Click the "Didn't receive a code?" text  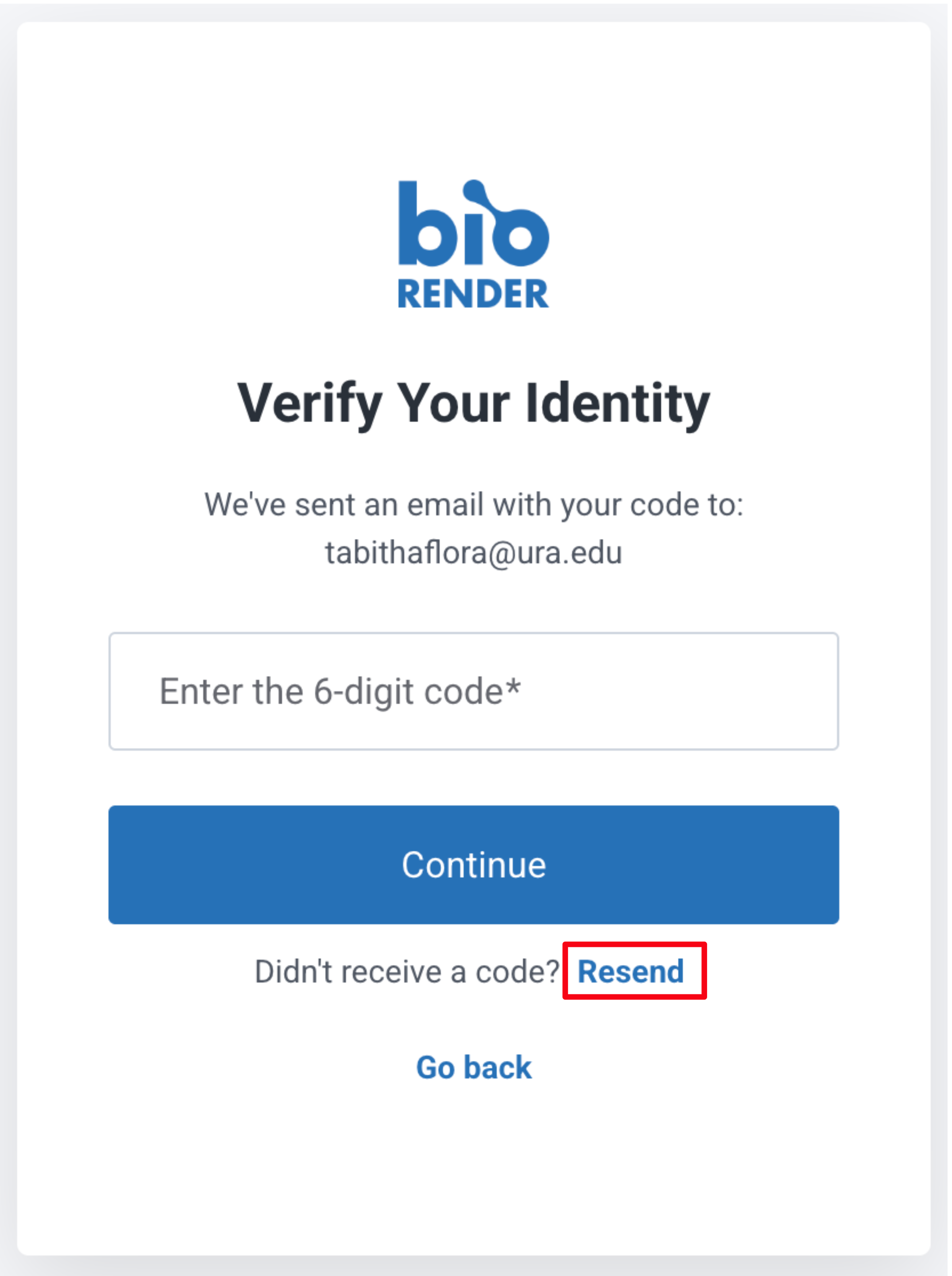(x=407, y=972)
